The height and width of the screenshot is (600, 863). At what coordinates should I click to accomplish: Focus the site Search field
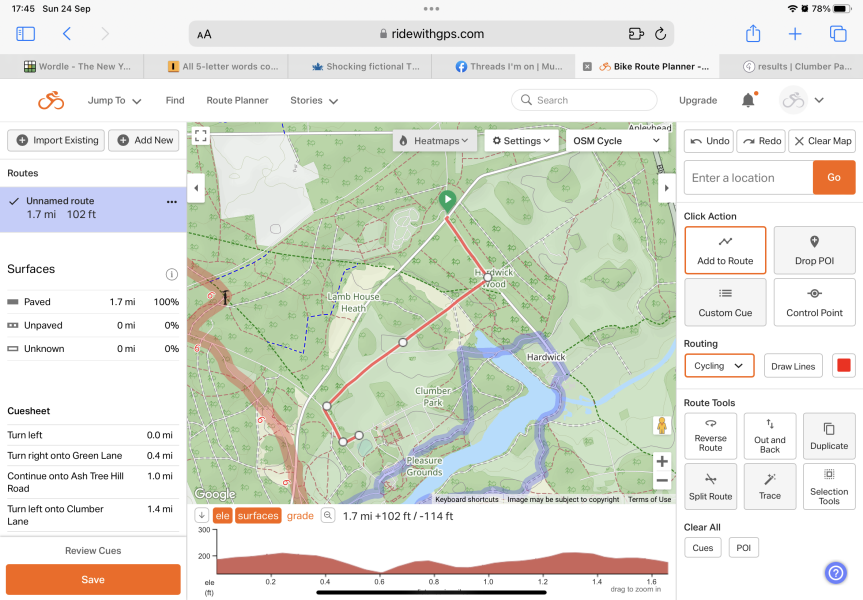tap(584, 100)
